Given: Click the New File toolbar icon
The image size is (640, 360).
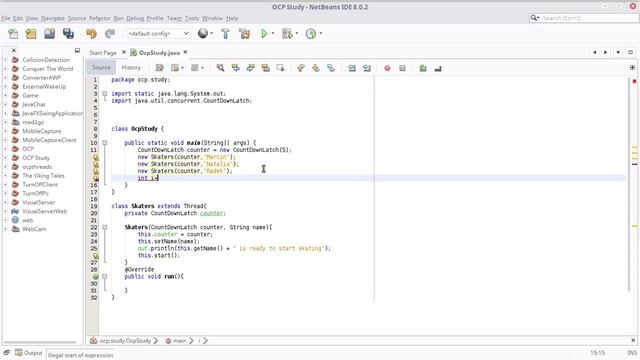Looking at the screenshot, I should [13, 34].
